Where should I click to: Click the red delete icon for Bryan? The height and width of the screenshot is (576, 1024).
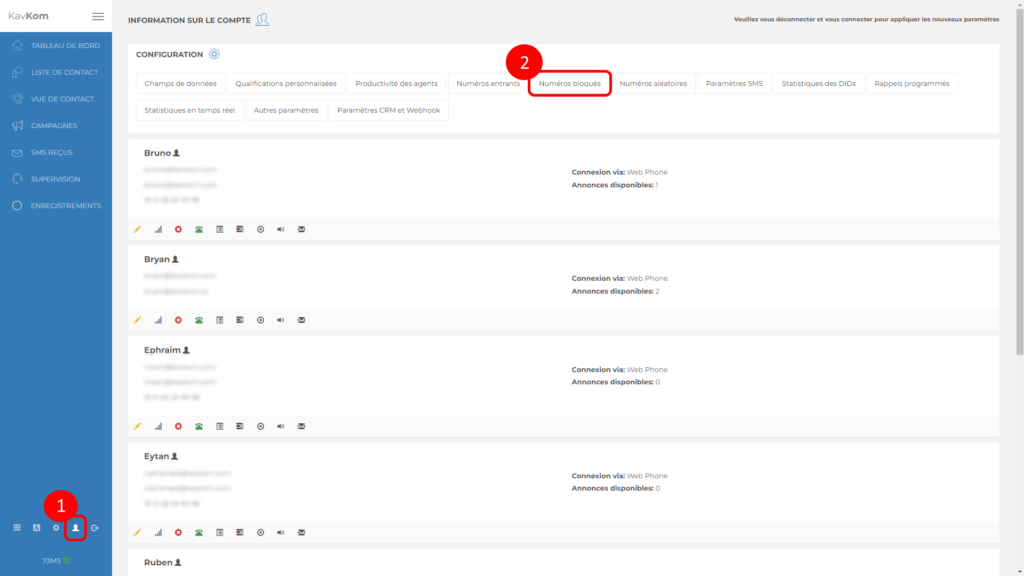click(178, 320)
